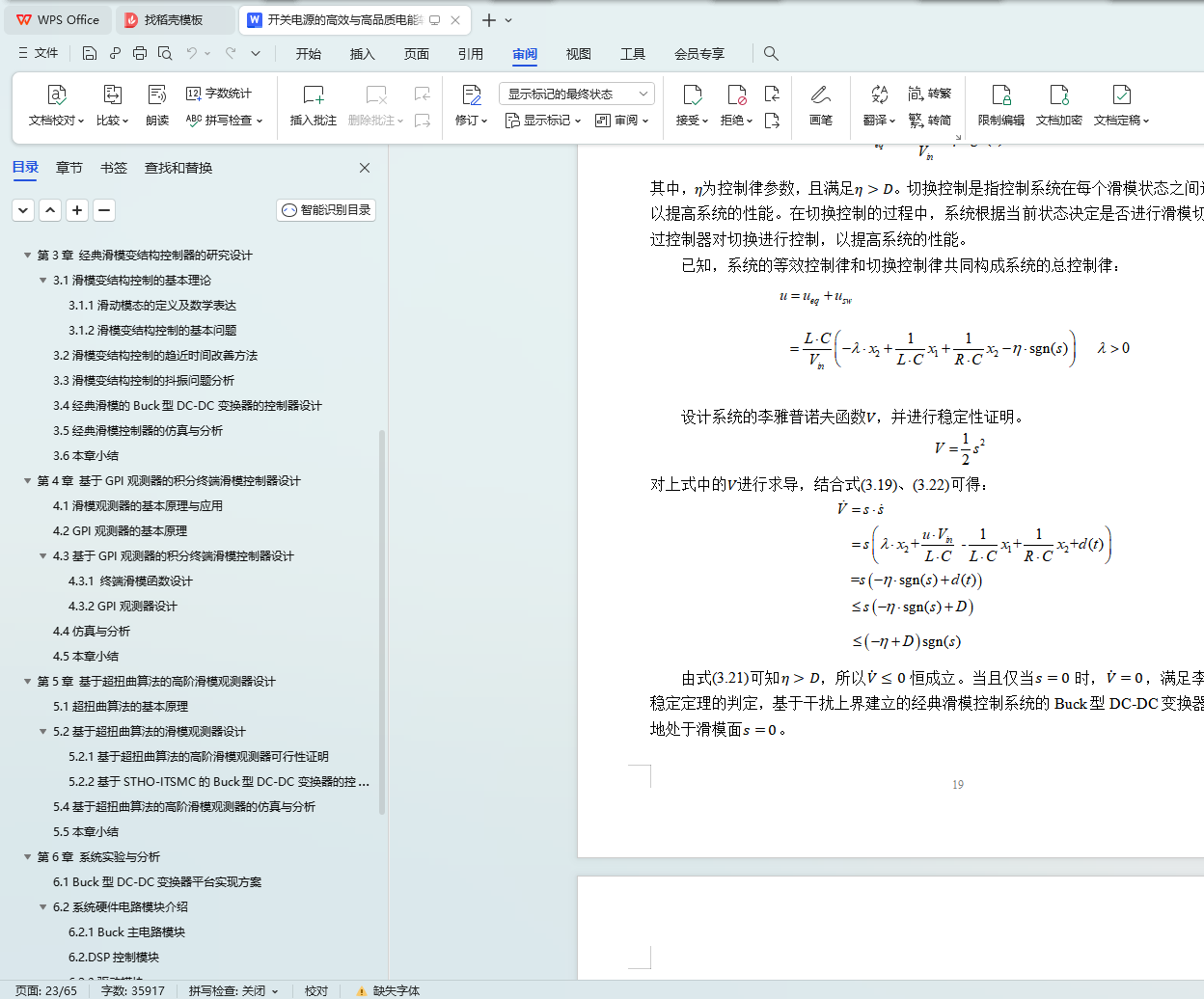This screenshot has width=1204, height=999.
Task: Click 缺失字体 warning in status bar
Action: pos(388,990)
